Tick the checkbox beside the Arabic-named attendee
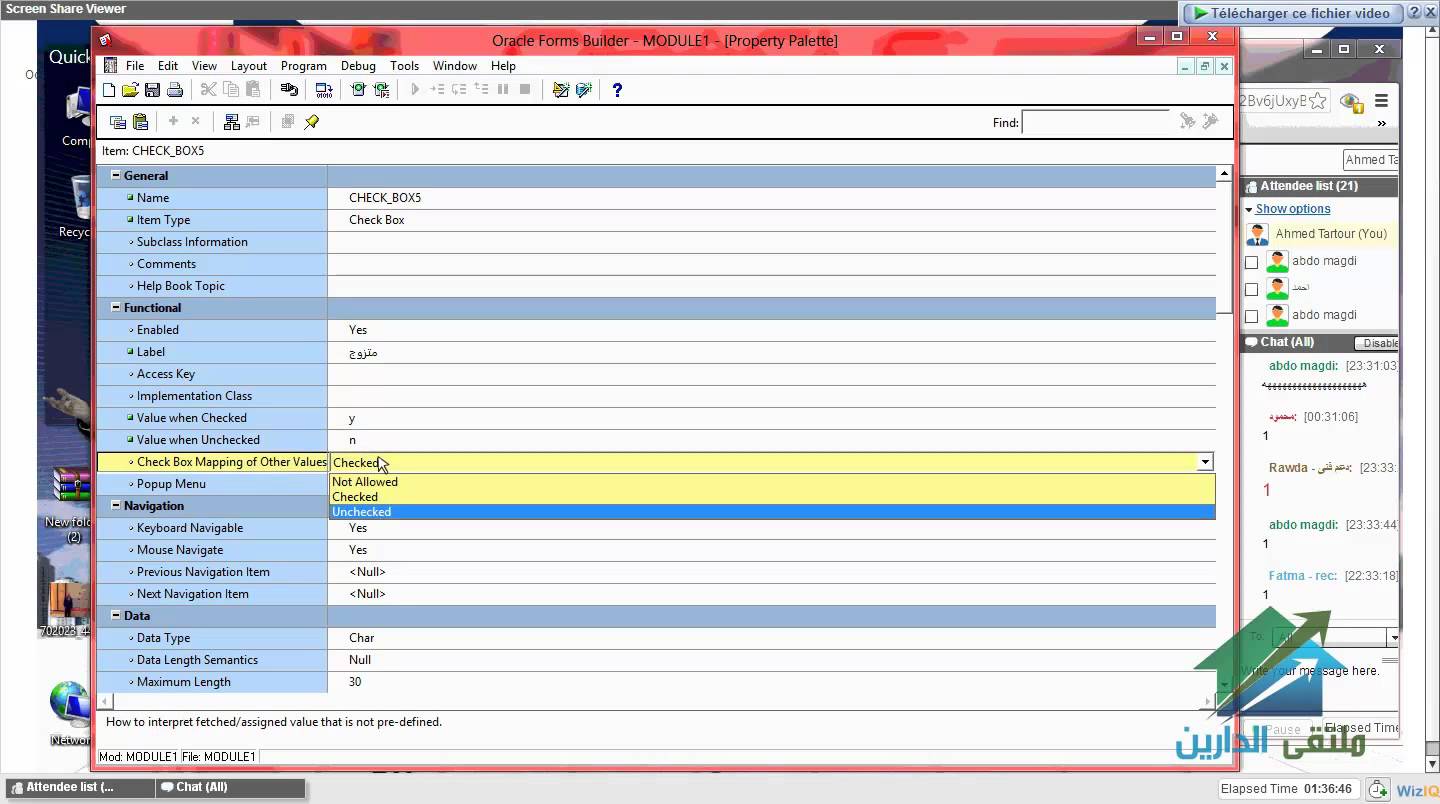This screenshot has height=804, width=1440. (x=1251, y=289)
